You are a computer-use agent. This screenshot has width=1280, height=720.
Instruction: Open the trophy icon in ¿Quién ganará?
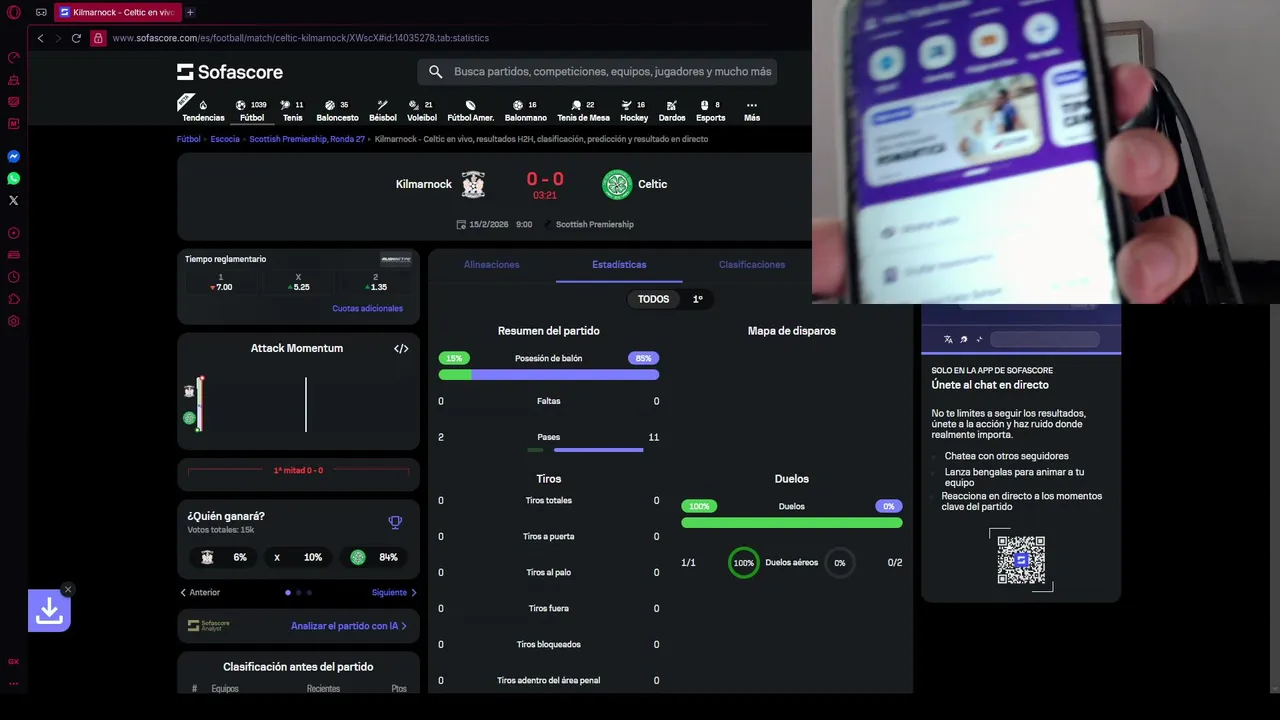click(x=395, y=522)
